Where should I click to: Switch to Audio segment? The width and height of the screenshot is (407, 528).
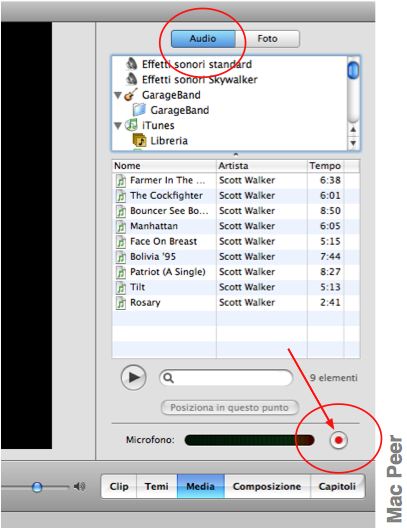tap(203, 39)
